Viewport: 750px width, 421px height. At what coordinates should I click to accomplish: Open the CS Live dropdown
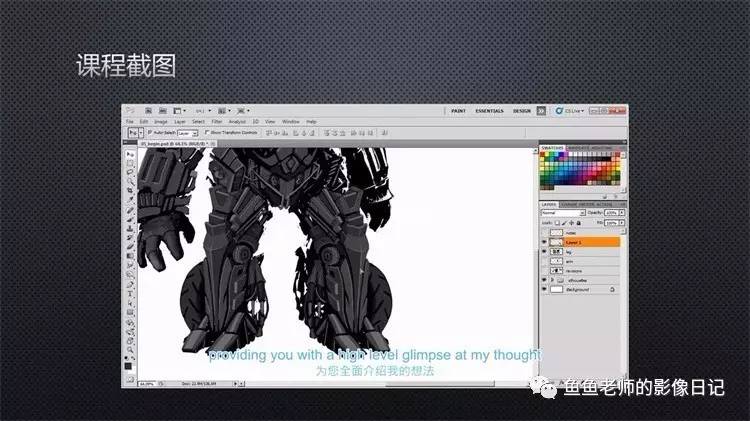click(570, 111)
